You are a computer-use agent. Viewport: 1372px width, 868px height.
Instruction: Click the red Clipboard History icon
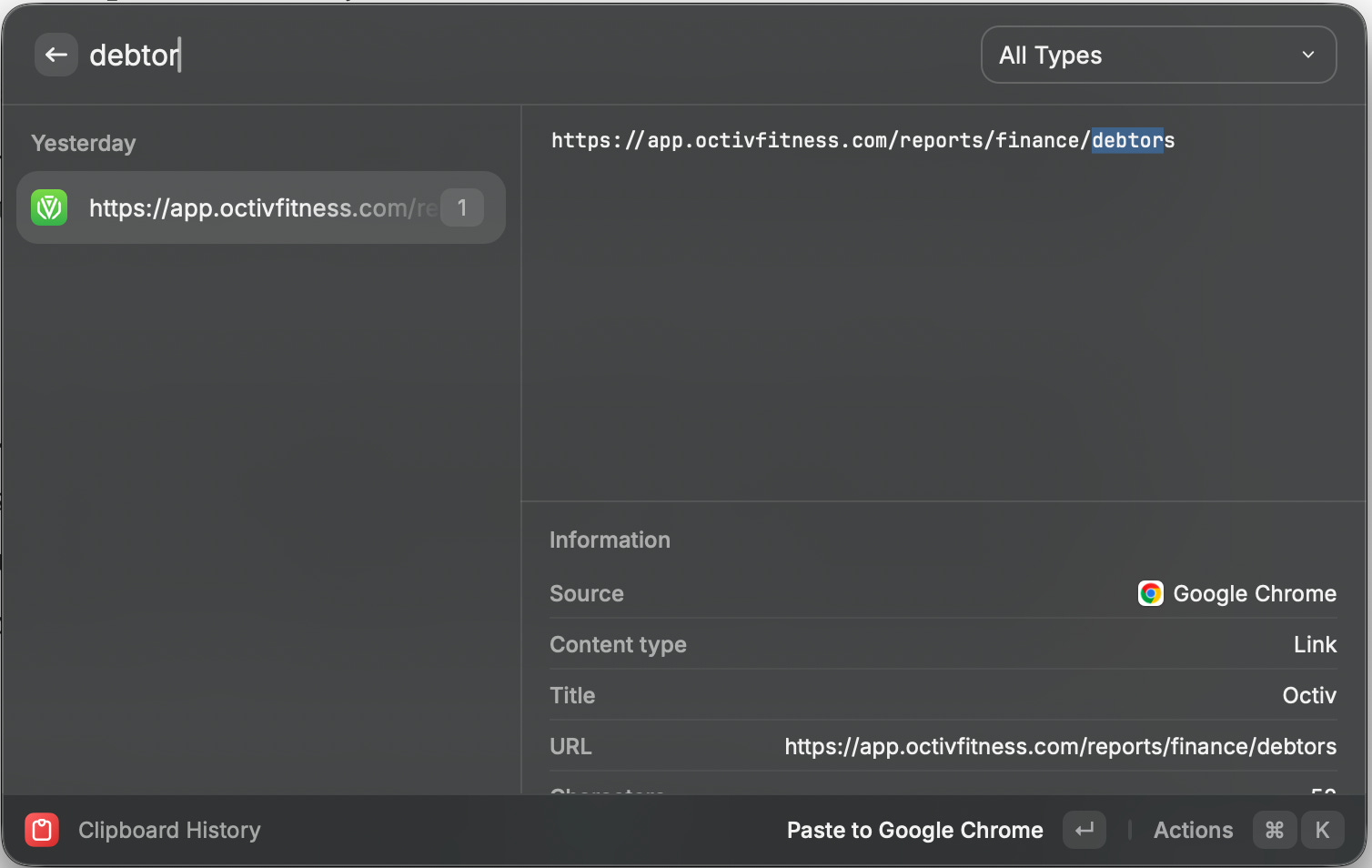coord(42,830)
